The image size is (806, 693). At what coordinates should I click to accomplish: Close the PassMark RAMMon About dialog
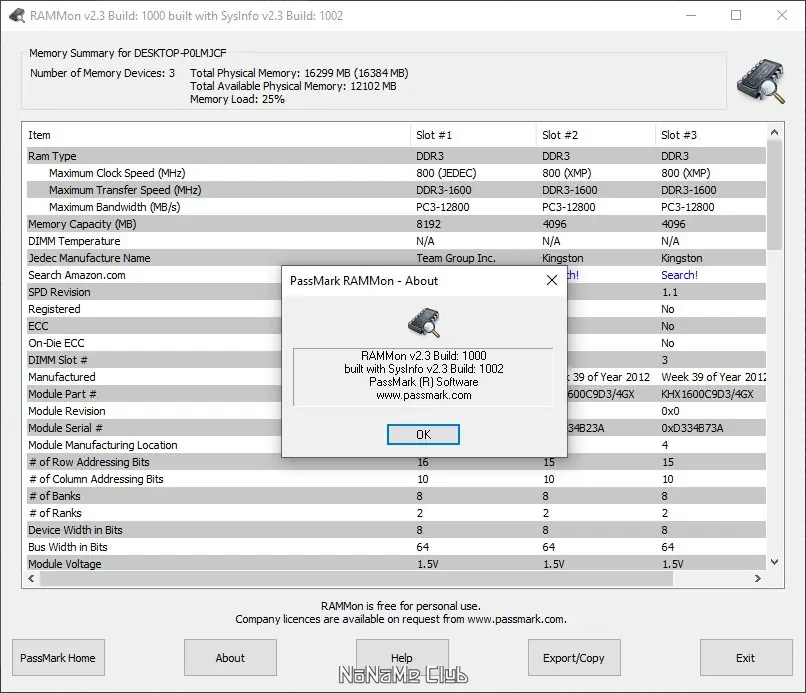point(552,280)
